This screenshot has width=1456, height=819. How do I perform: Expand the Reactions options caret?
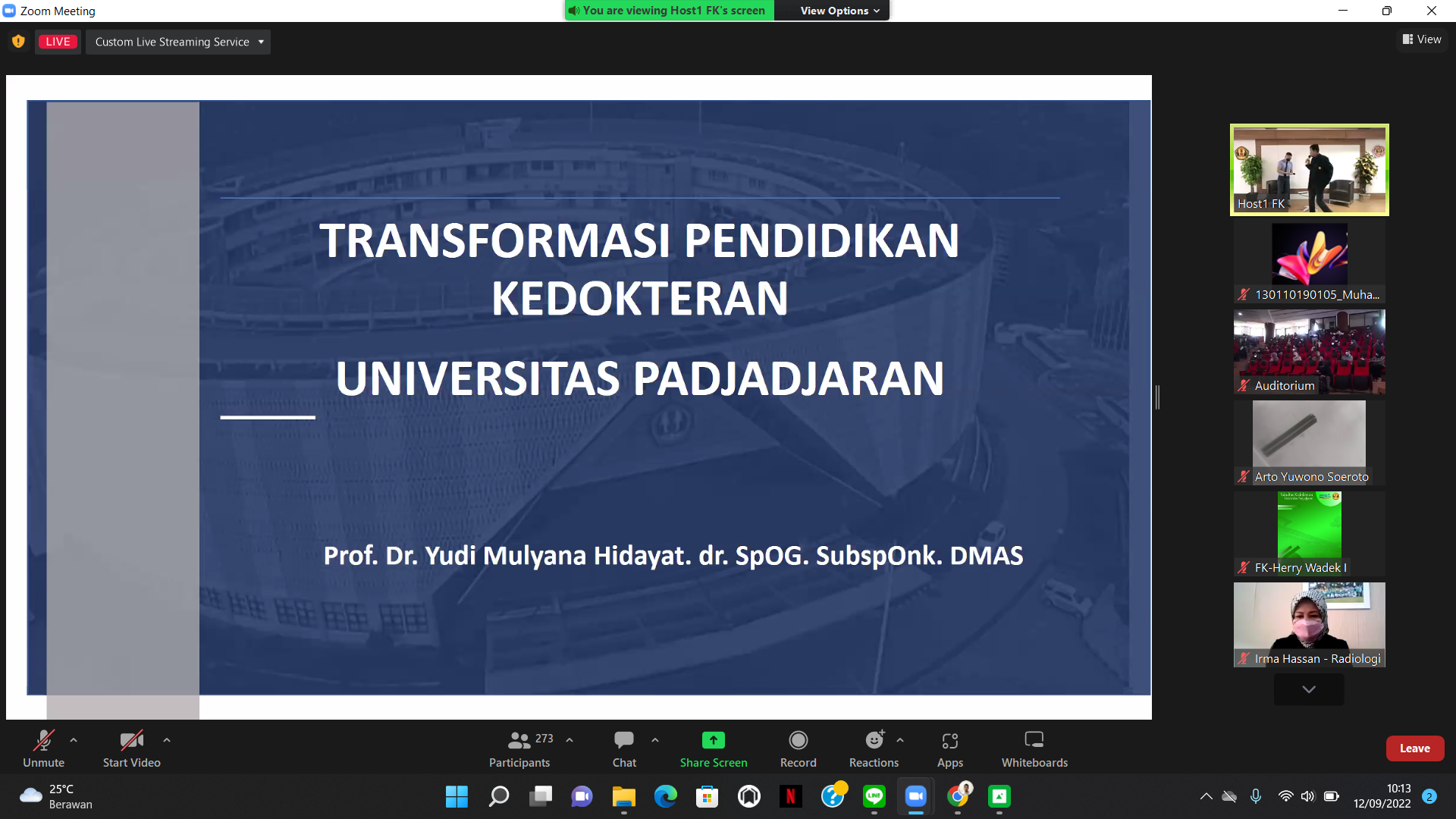900,739
